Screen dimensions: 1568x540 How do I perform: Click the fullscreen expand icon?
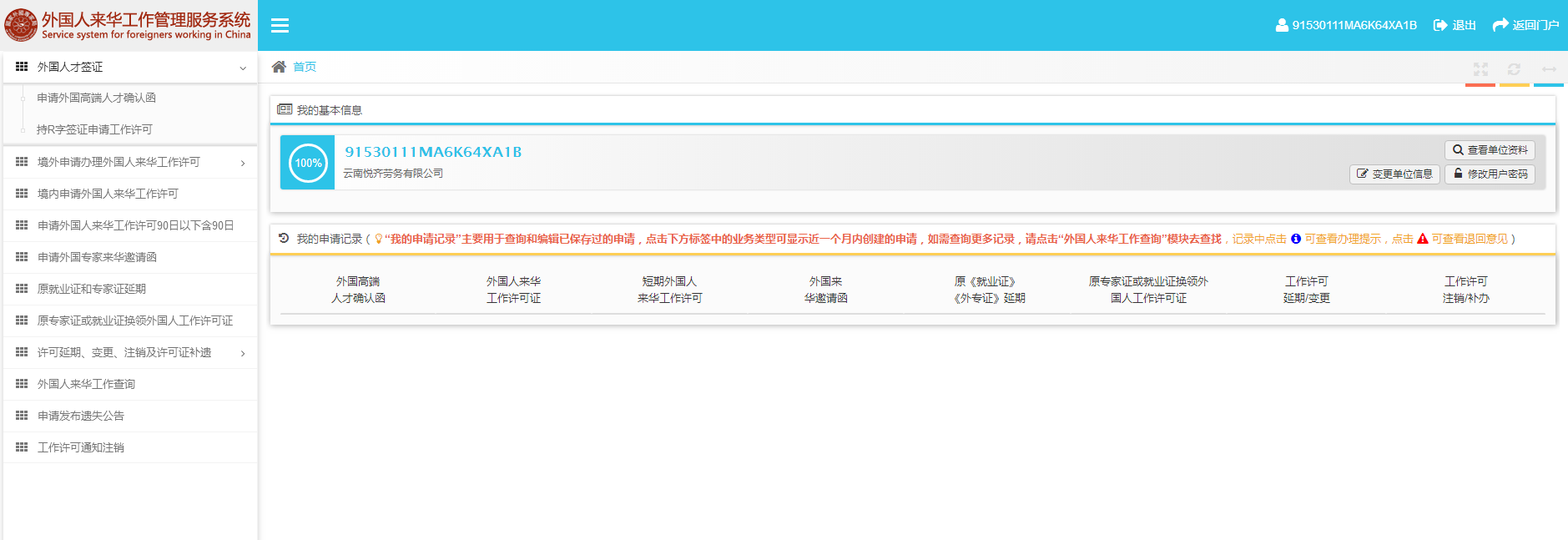(1480, 69)
